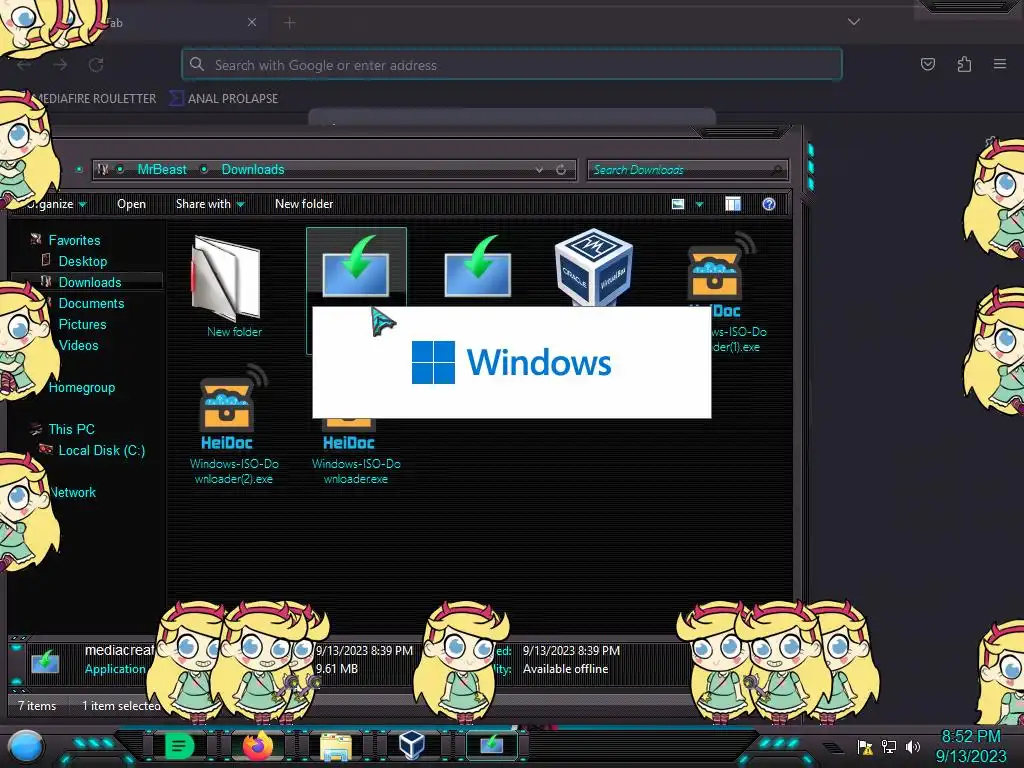
Task: Open the Organize menu
Action: point(55,204)
